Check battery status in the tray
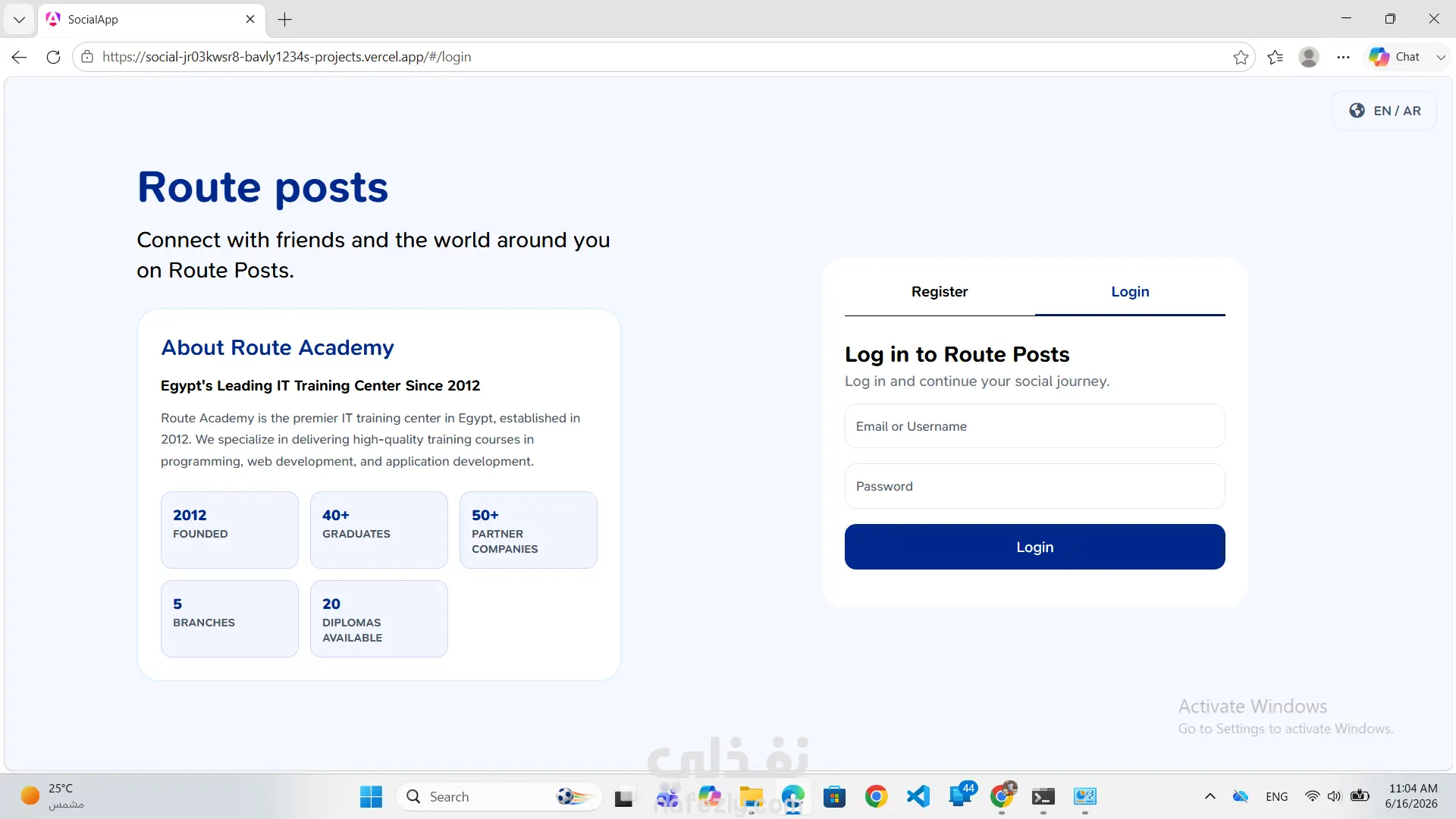This screenshot has width=1456, height=819. (1360, 796)
